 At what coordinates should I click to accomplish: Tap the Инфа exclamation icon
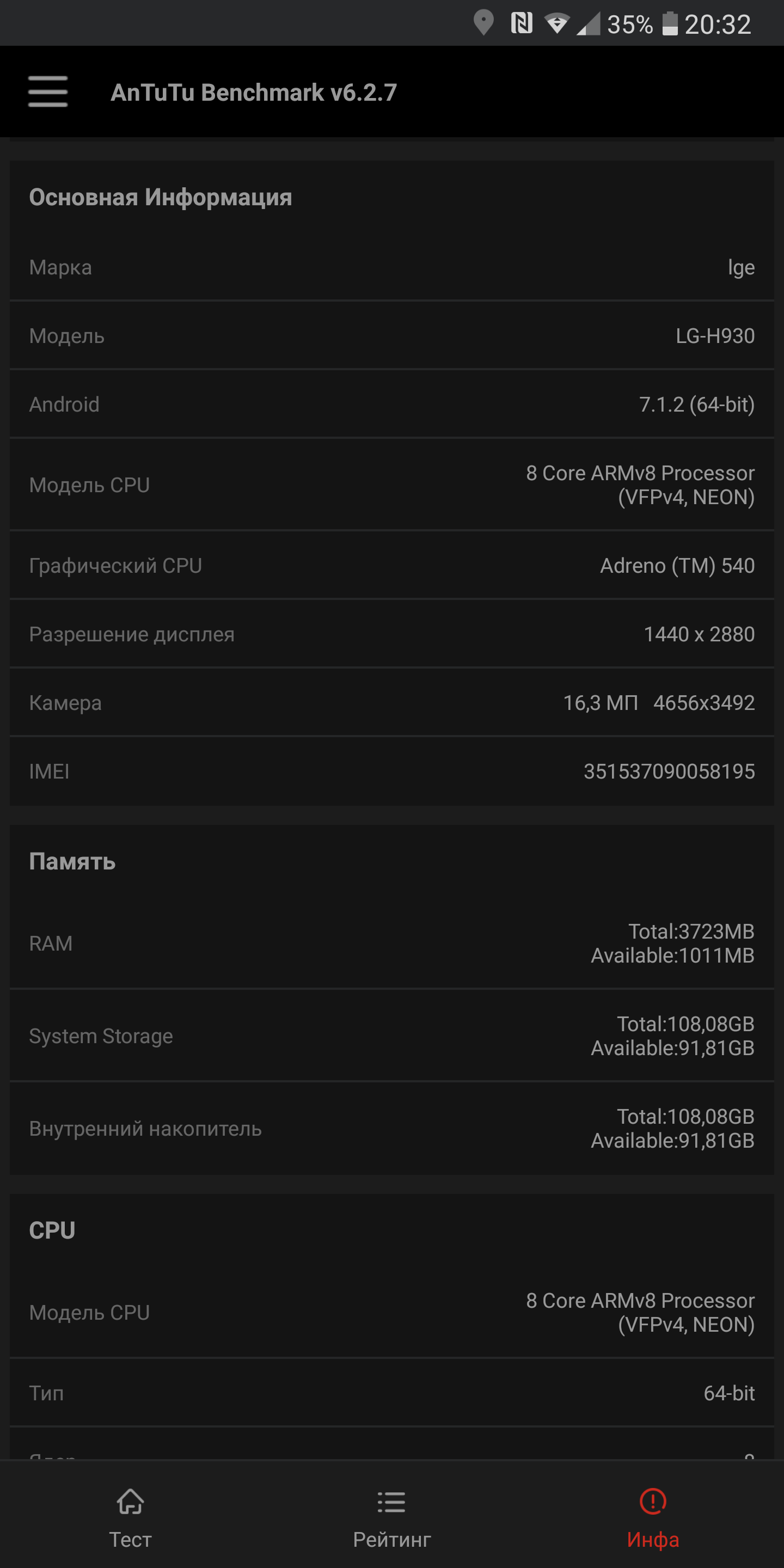[653, 1501]
